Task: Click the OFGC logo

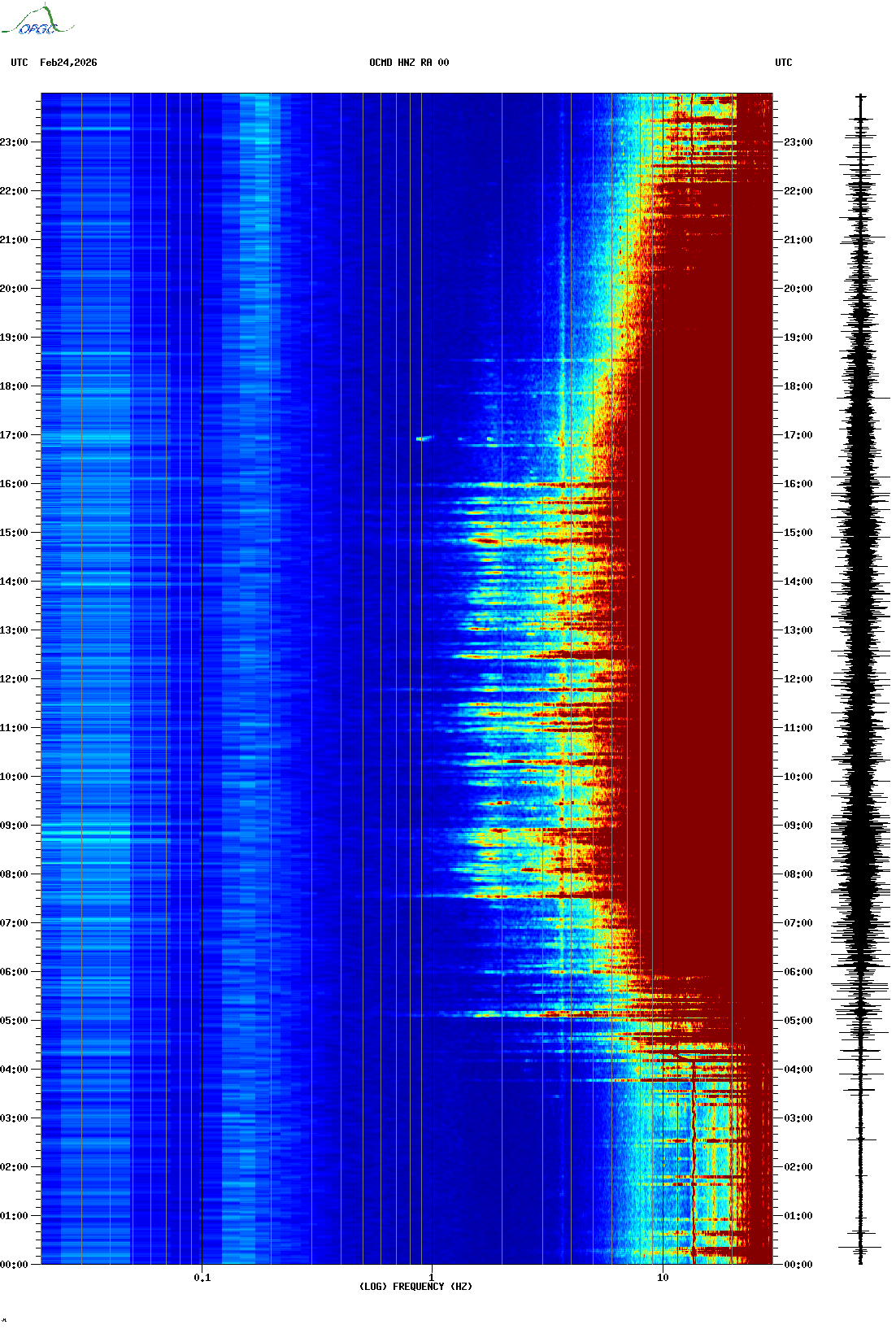Action: (37, 20)
